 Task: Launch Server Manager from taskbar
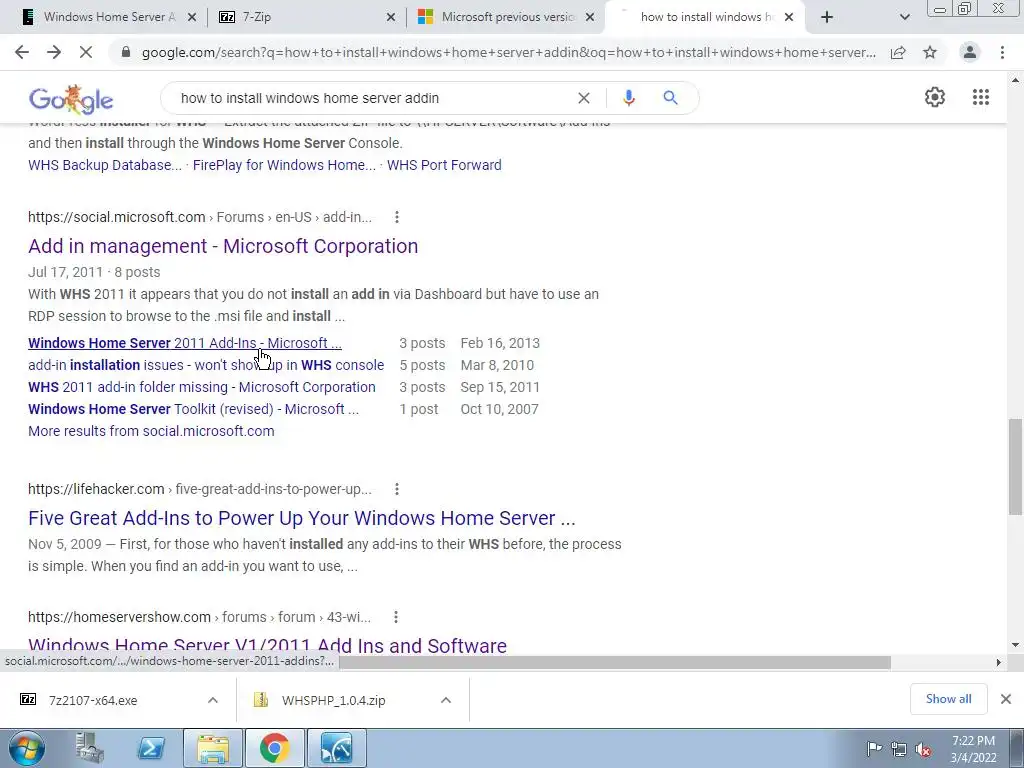click(90, 748)
